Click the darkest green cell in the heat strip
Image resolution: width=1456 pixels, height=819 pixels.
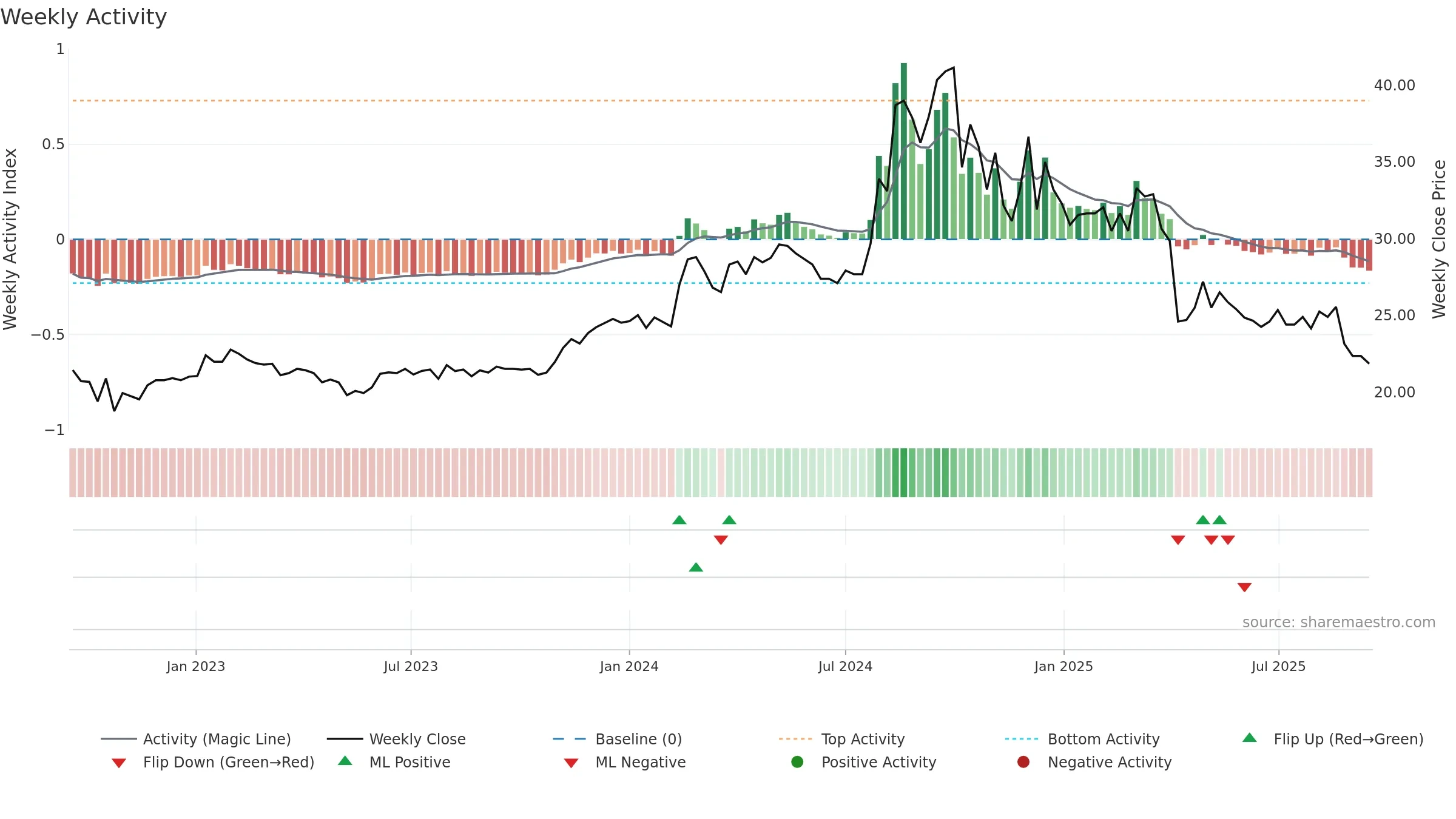(x=904, y=473)
